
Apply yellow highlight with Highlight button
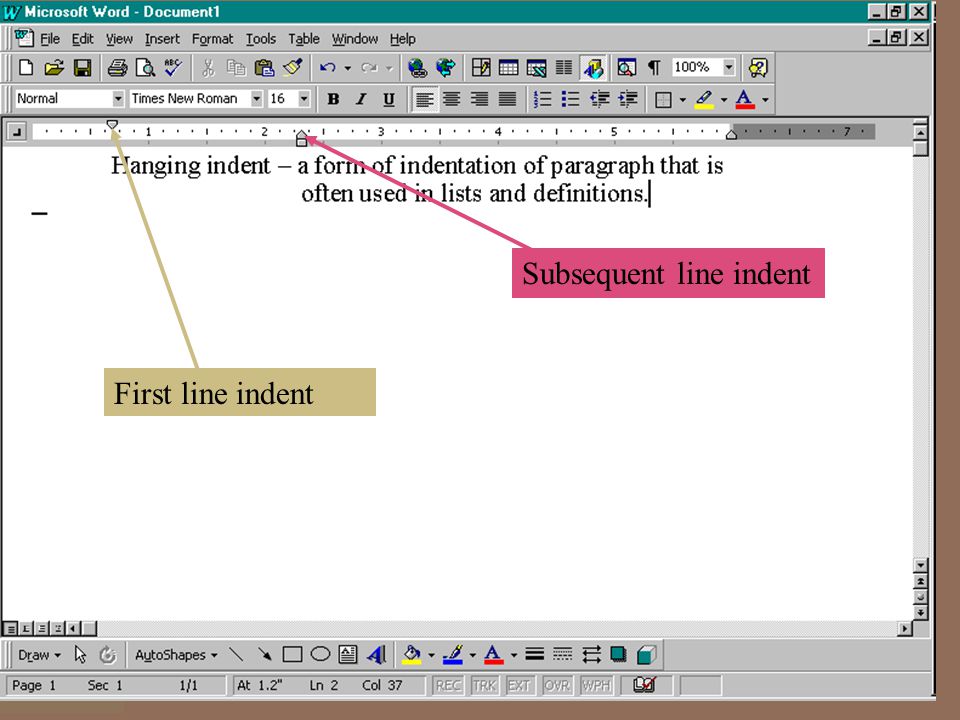click(x=704, y=99)
